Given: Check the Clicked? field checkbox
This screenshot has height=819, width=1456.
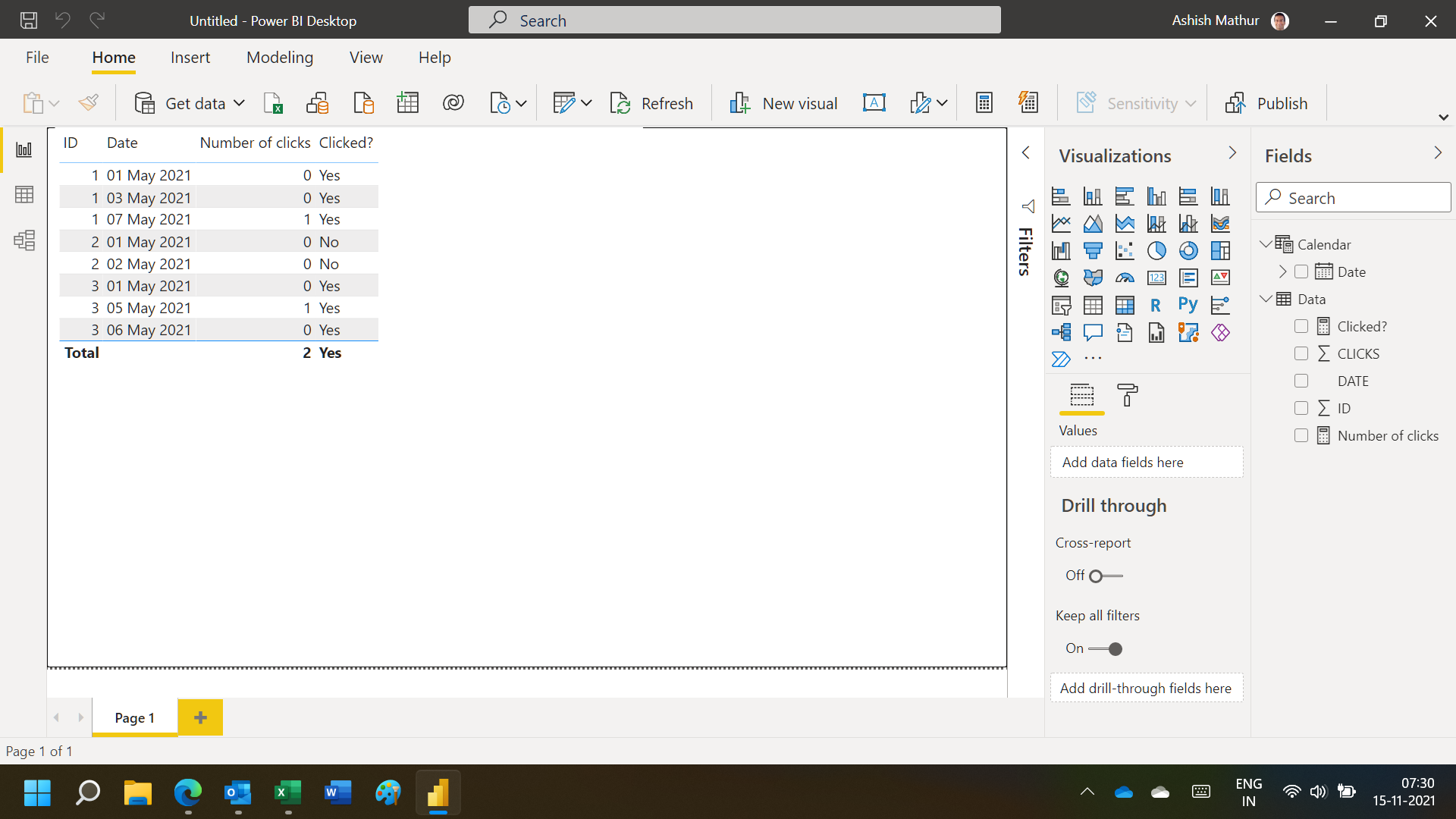Looking at the screenshot, I should tap(1301, 326).
